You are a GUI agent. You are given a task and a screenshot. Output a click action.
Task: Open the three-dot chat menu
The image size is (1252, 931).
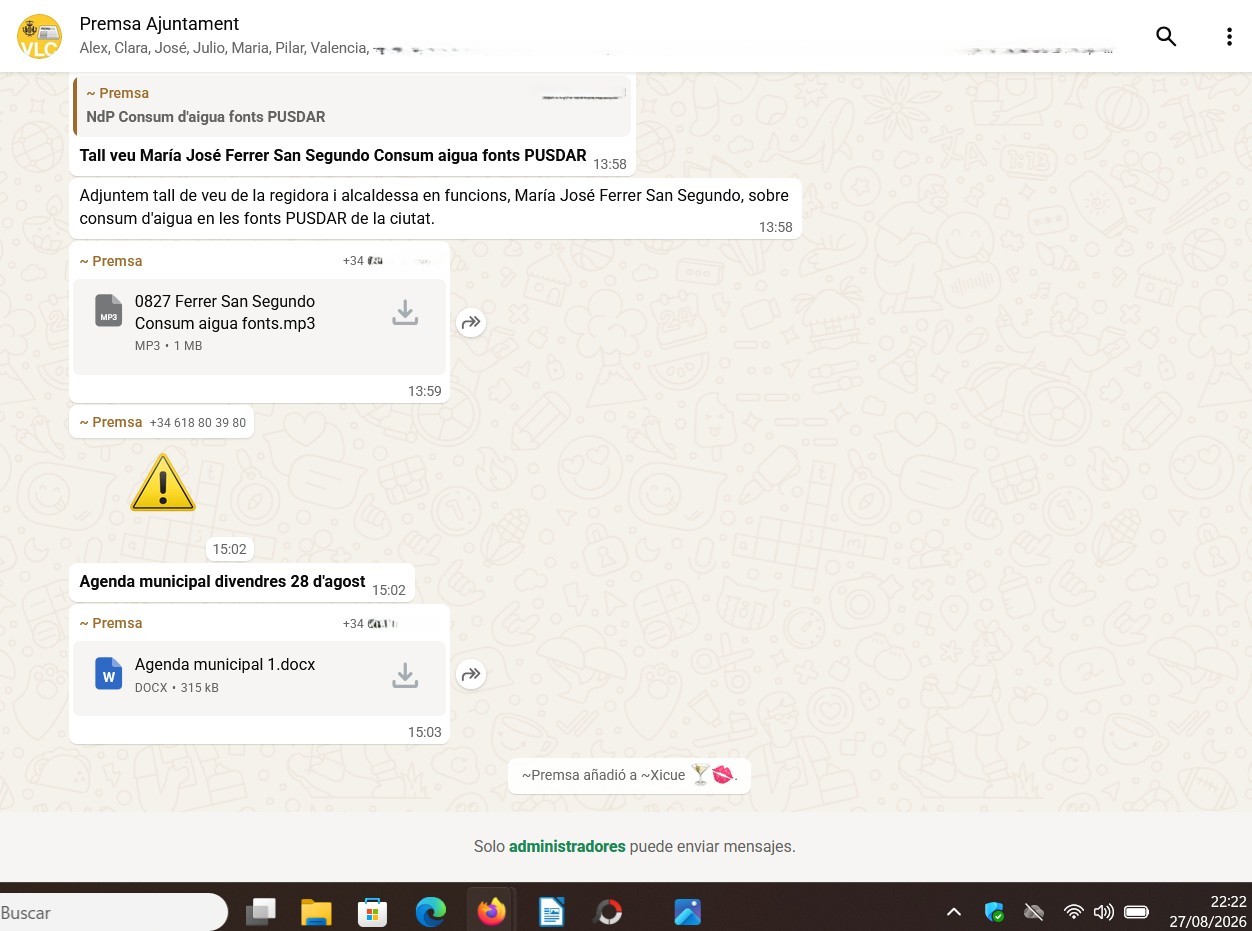point(1229,37)
